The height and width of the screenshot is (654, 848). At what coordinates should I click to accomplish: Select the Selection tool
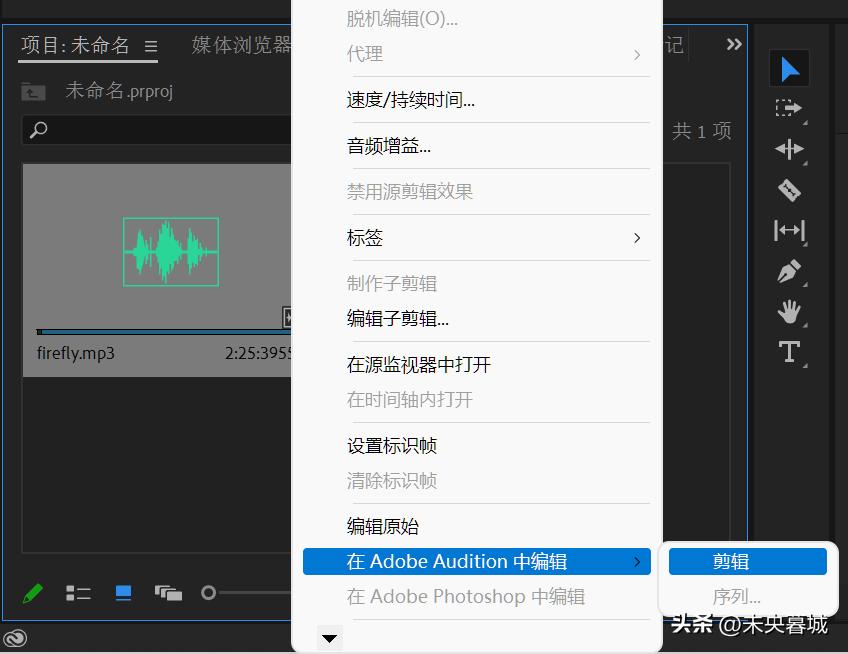(x=790, y=68)
